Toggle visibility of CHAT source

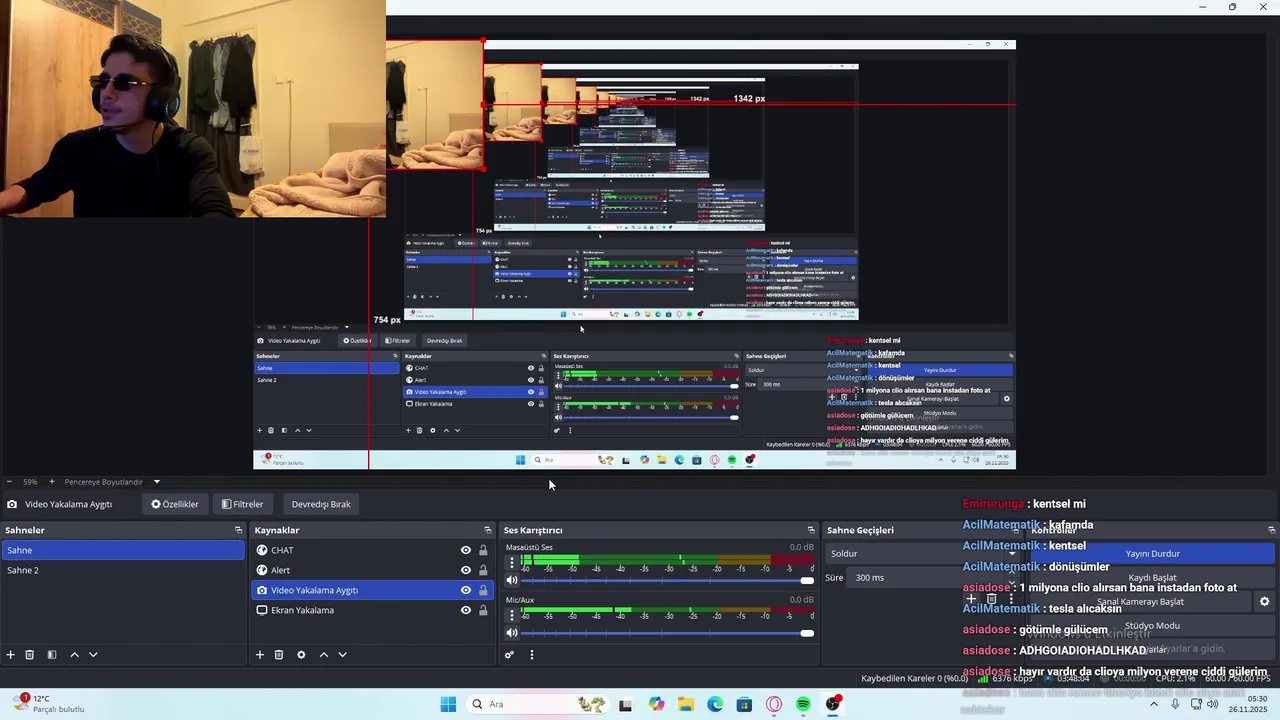[466, 550]
